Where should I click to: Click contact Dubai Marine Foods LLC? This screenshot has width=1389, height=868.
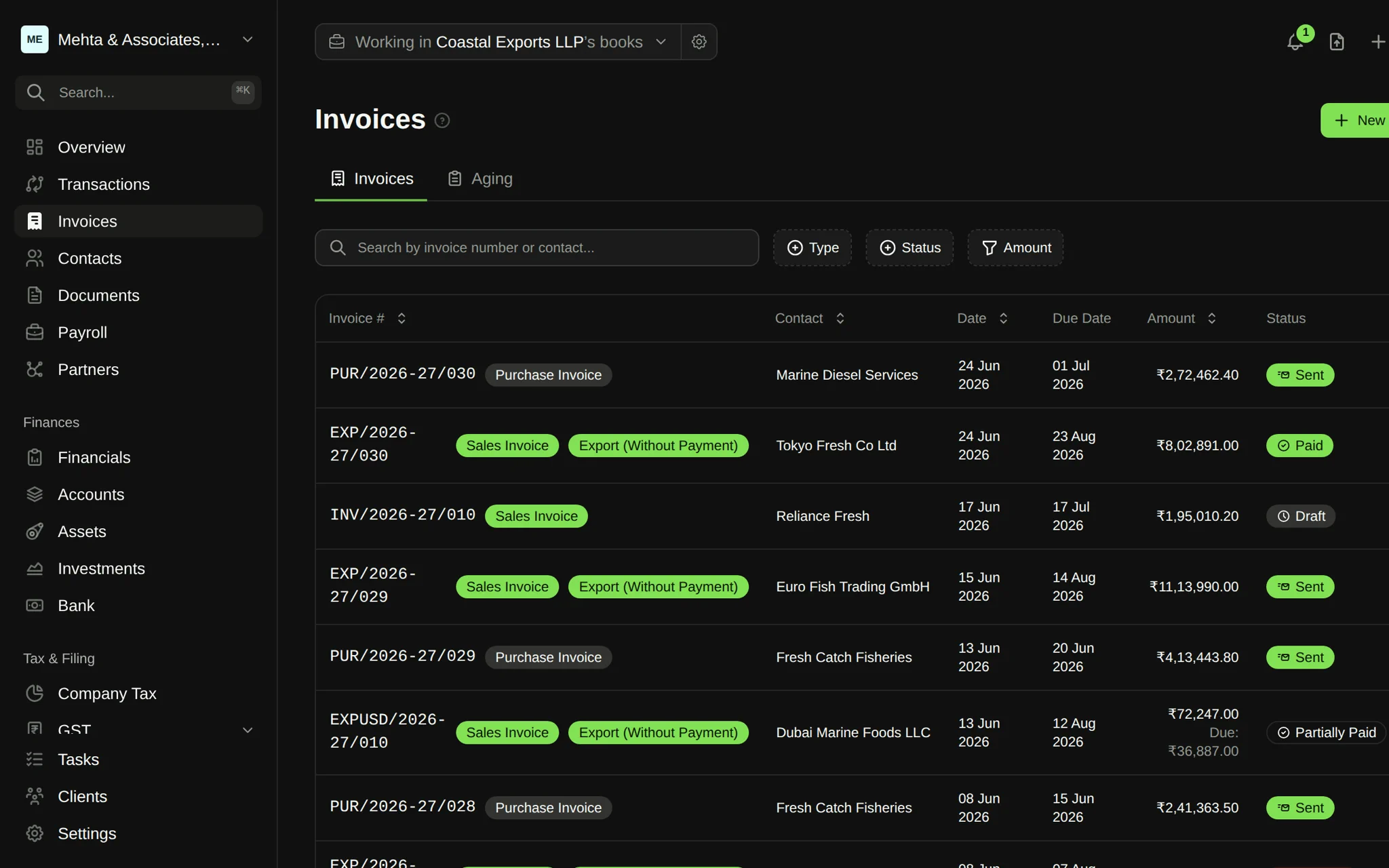point(853,732)
